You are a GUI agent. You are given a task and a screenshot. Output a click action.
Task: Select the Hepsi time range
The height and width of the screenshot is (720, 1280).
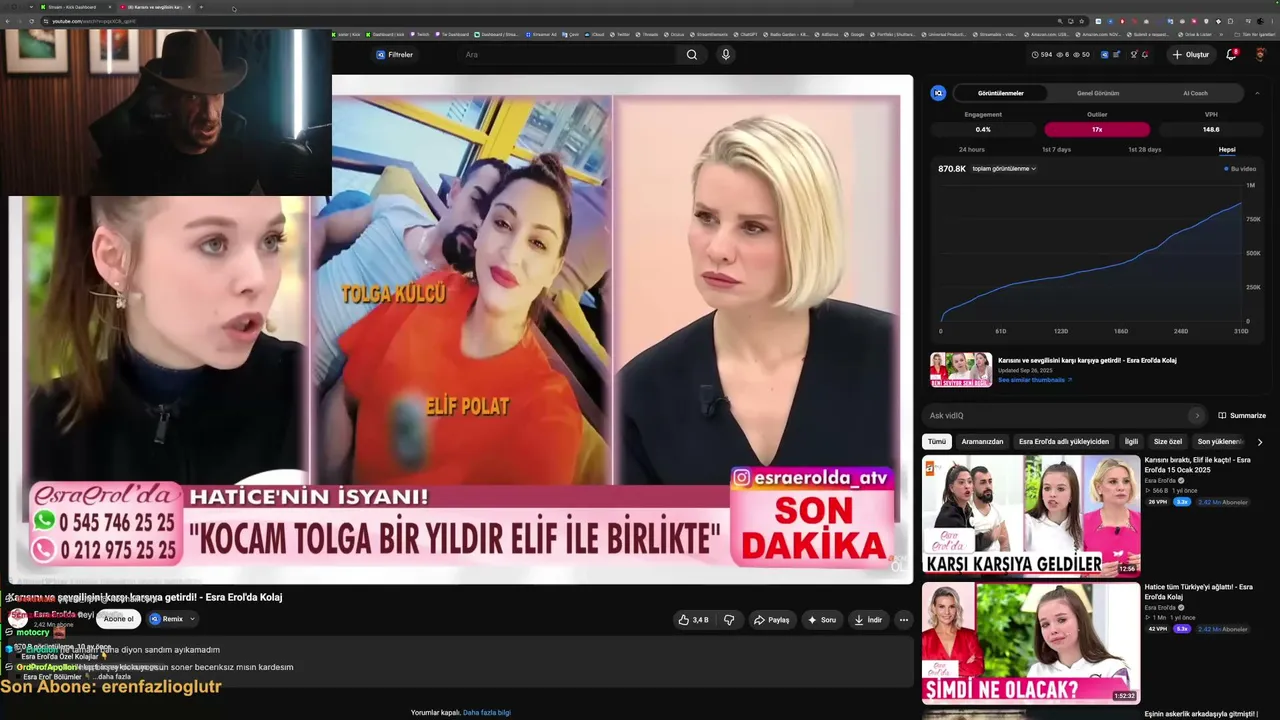point(1227,150)
